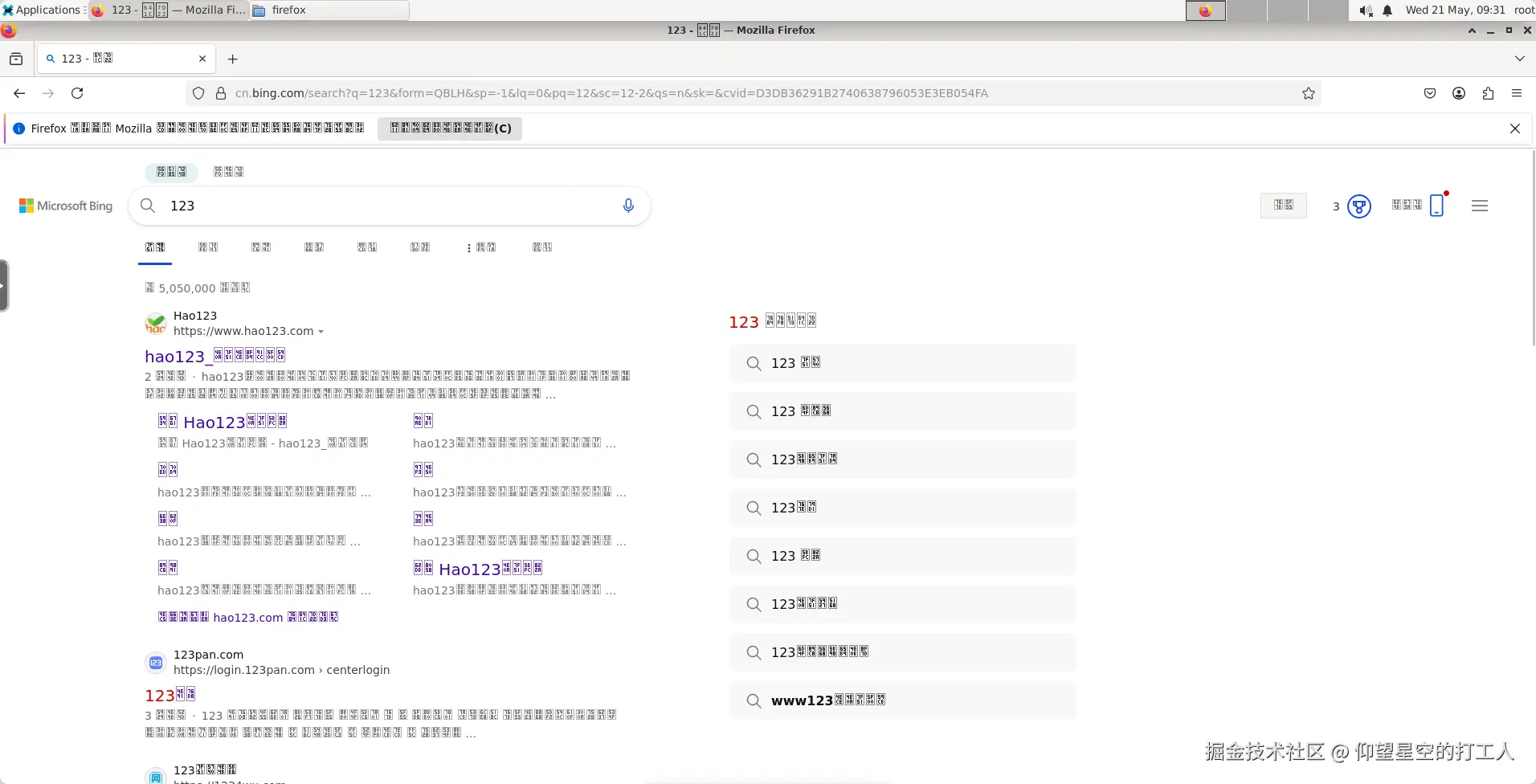Screen dimensions: 1536x784
Task: Open the Firefox application hamburger menu
Action: pos(1517,93)
